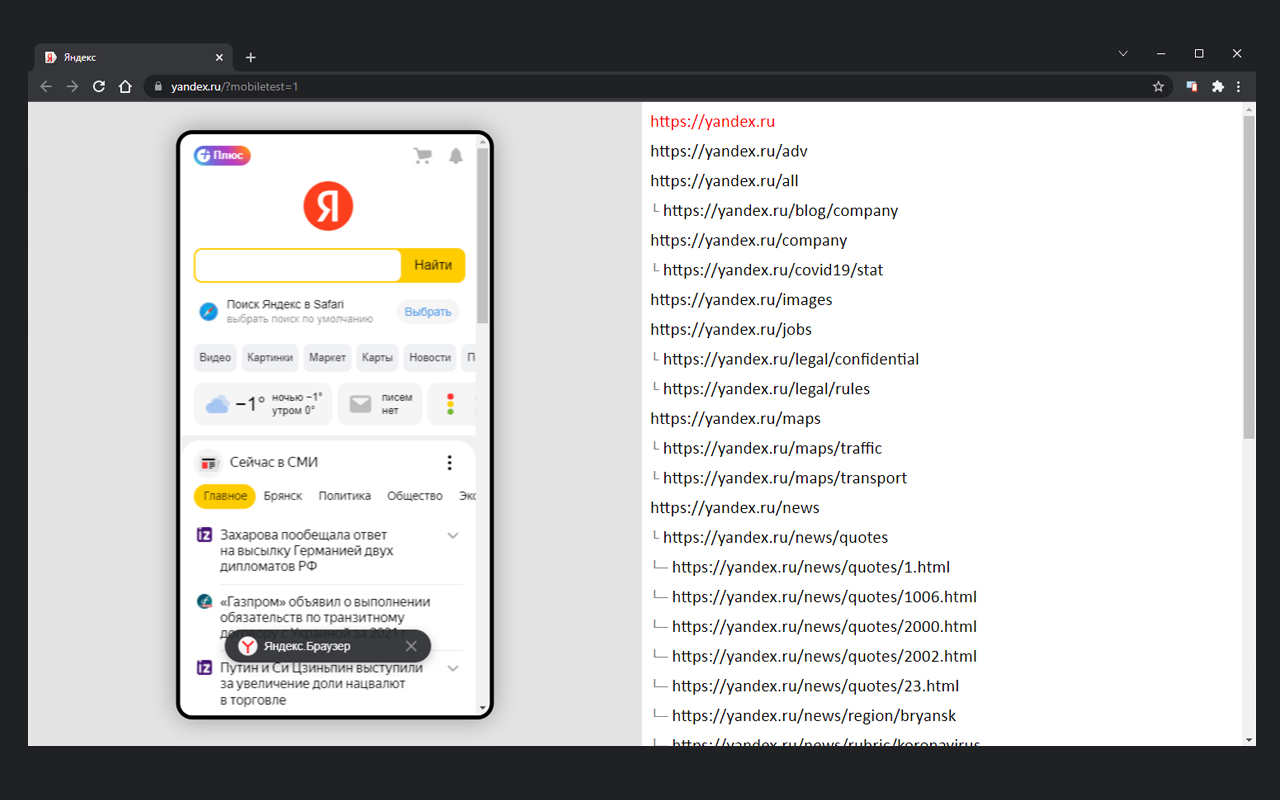Select https://yandex.ru/news/quotes/1006.html entry
This screenshot has width=1280, height=800.
point(824,597)
